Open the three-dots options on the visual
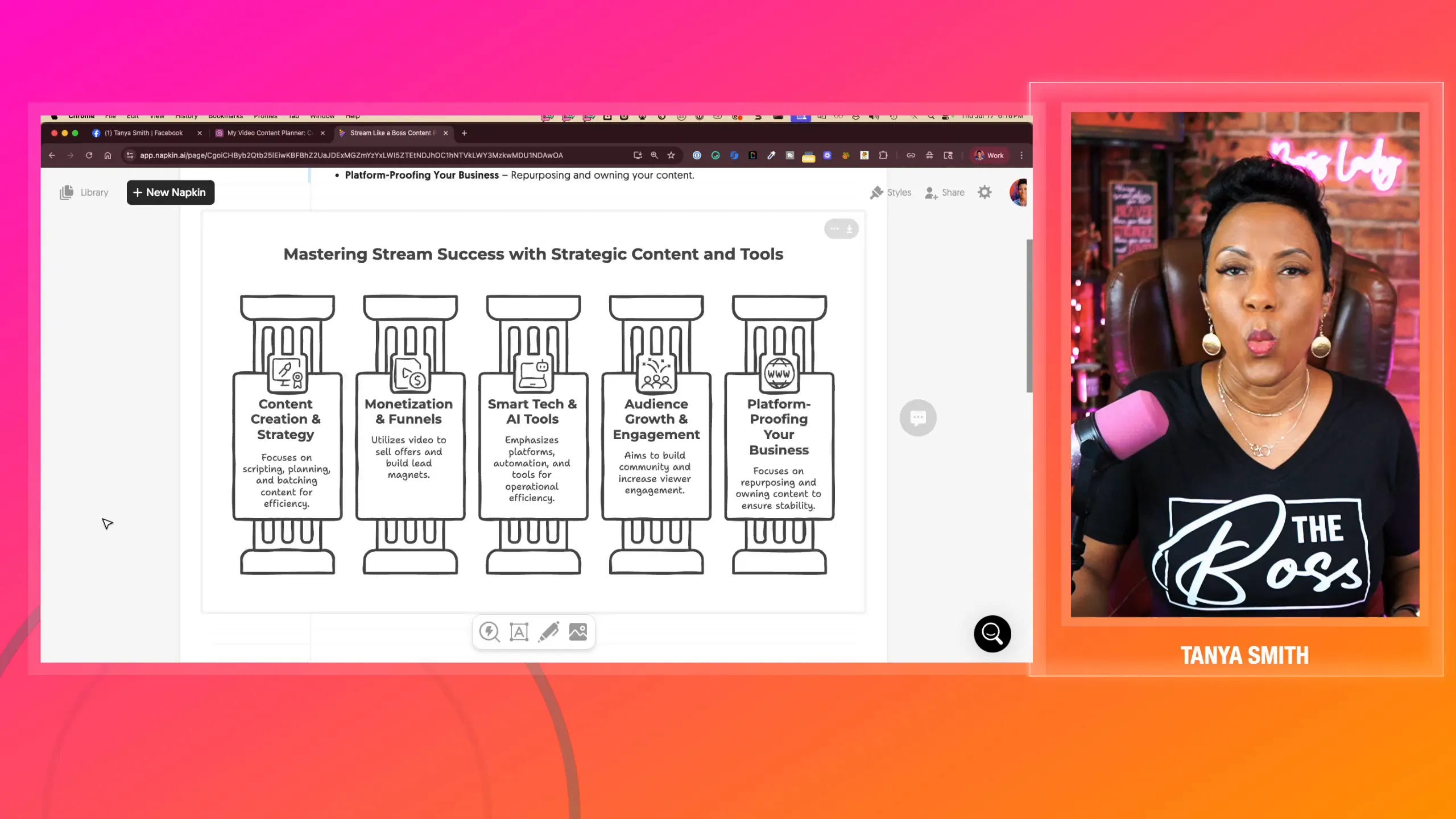This screenshot has height=819, width=1456. click(x=834, y=229)
